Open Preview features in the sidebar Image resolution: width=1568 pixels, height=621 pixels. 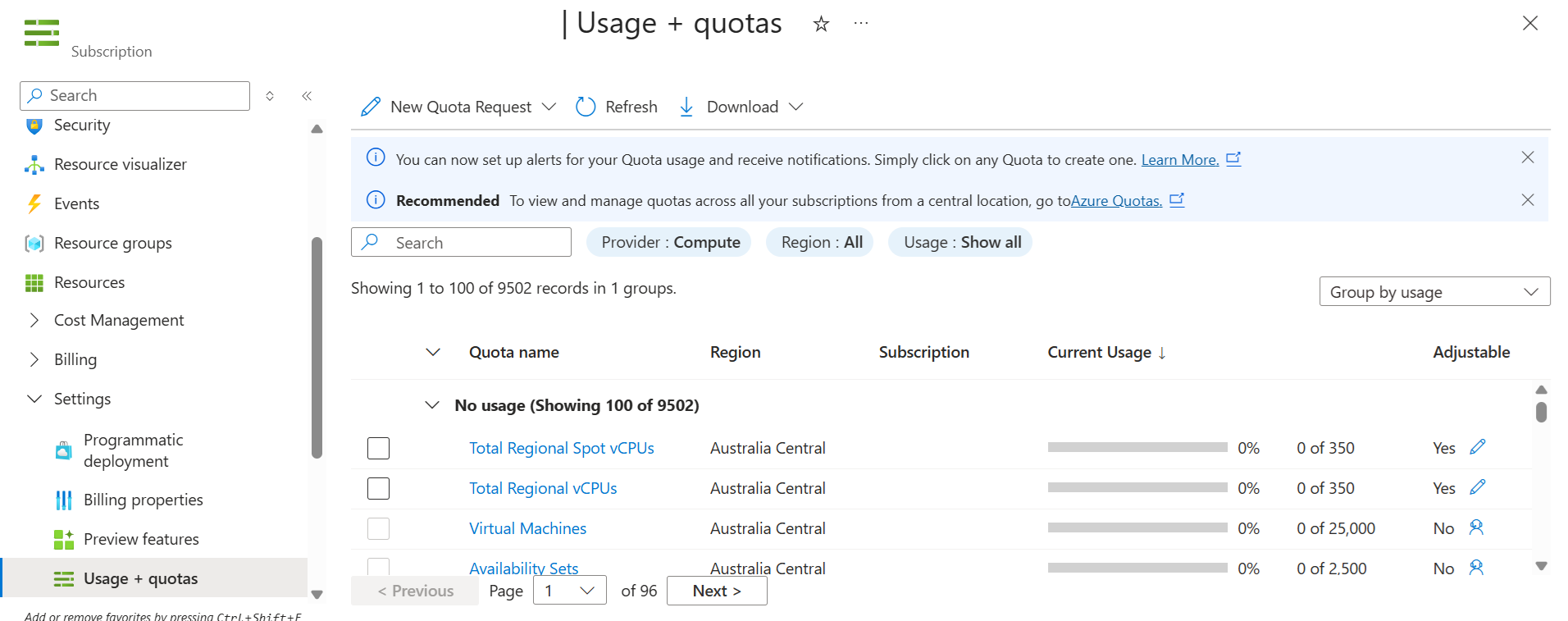click(x=141, y=539)
